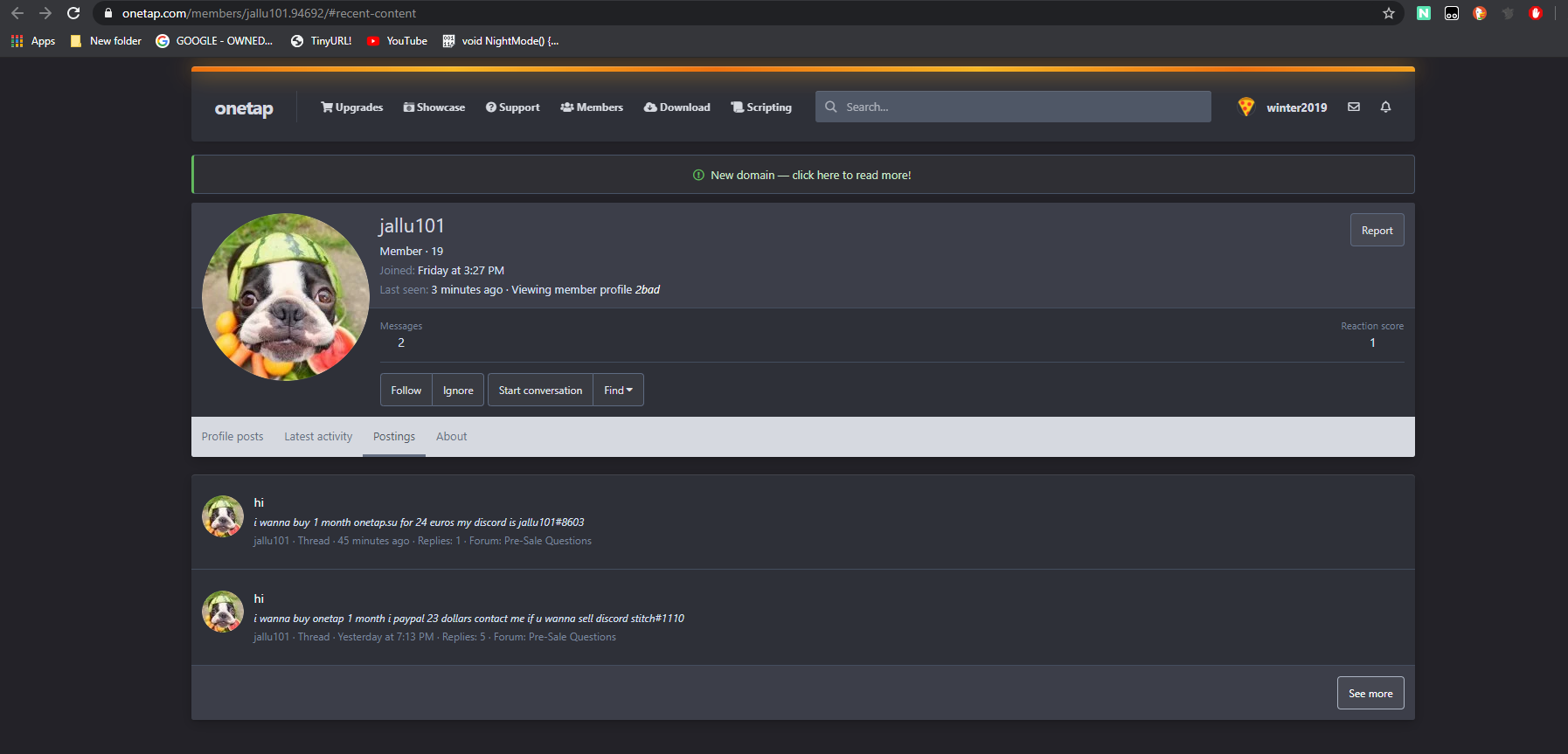Open the Upgrades menu item

click(x=352, y=107)
